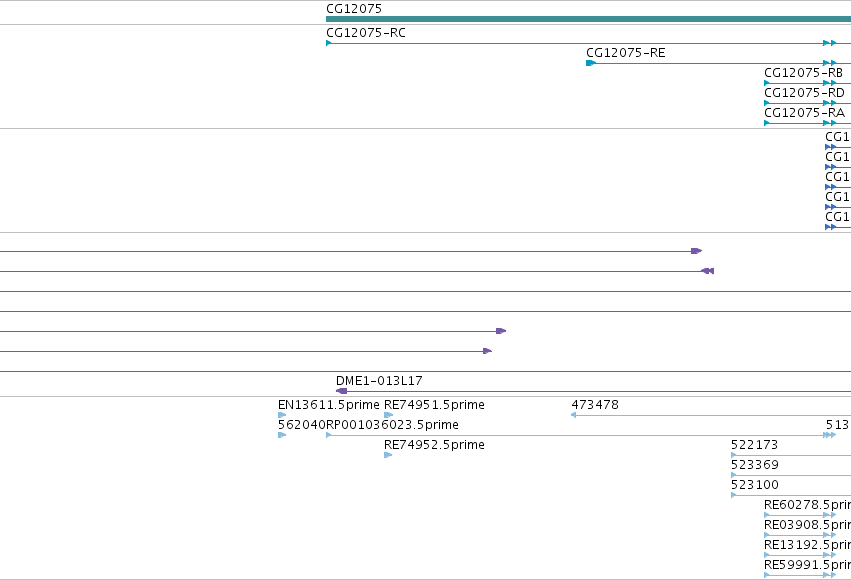Click the CG12075-RE transcript label
Screen dimensions: 851x580
(626, 53)
